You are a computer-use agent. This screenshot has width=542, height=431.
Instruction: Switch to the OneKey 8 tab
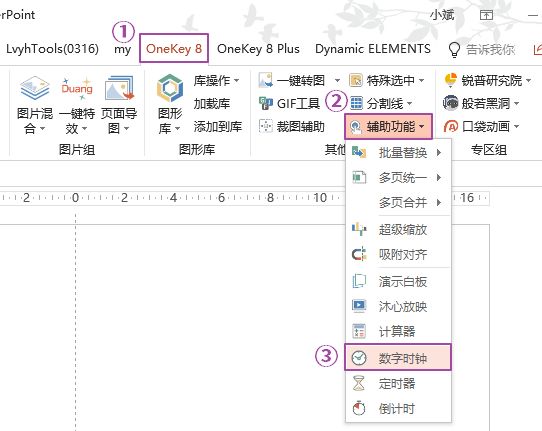174,48
